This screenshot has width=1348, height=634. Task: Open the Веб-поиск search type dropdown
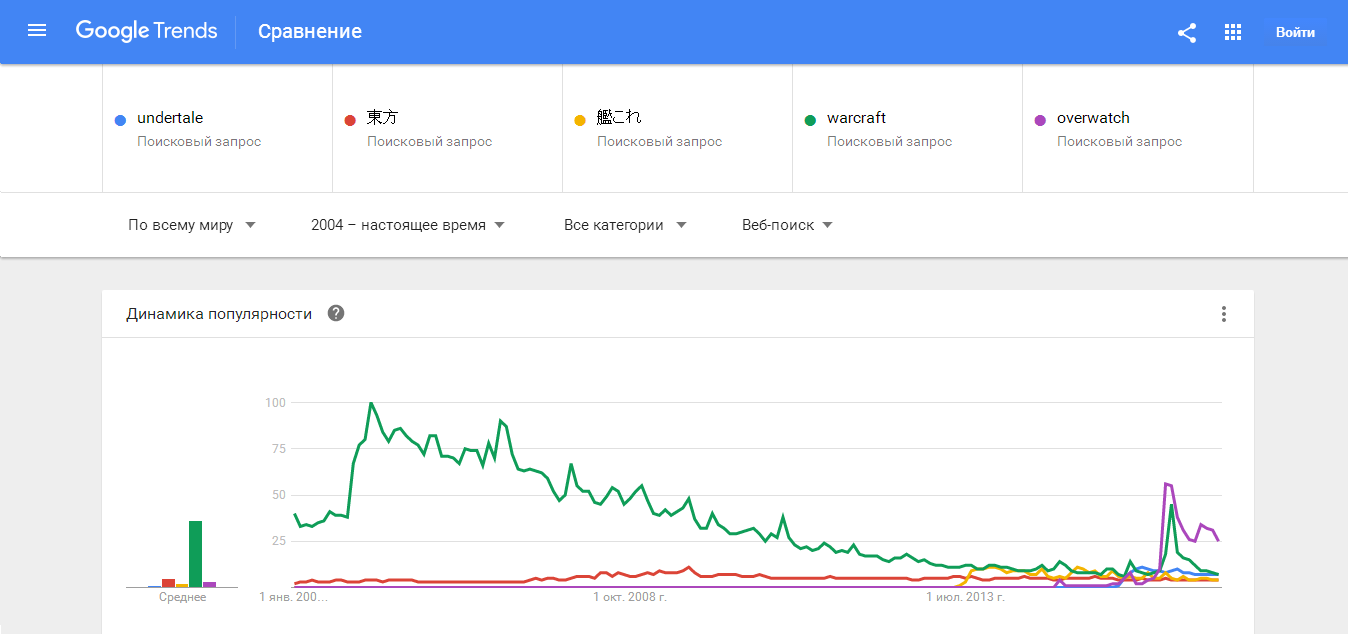coord(787,225)
